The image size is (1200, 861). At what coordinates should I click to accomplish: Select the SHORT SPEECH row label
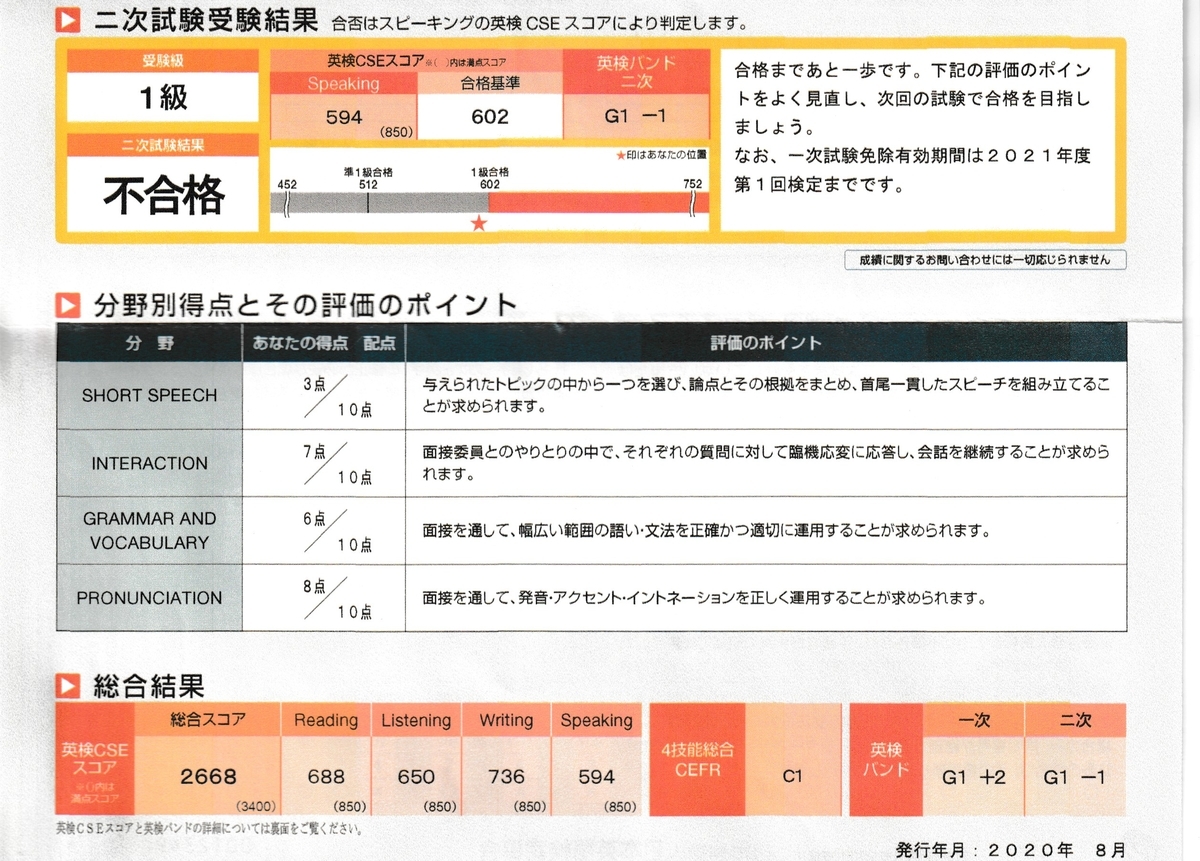[149, 395]
